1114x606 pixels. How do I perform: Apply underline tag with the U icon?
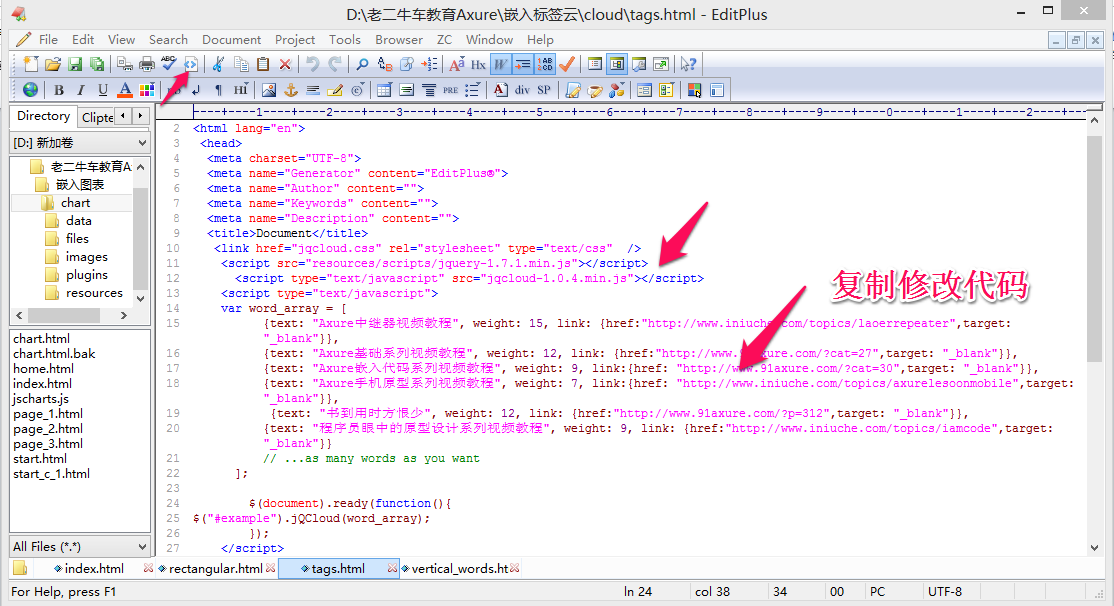pos(103,90)
